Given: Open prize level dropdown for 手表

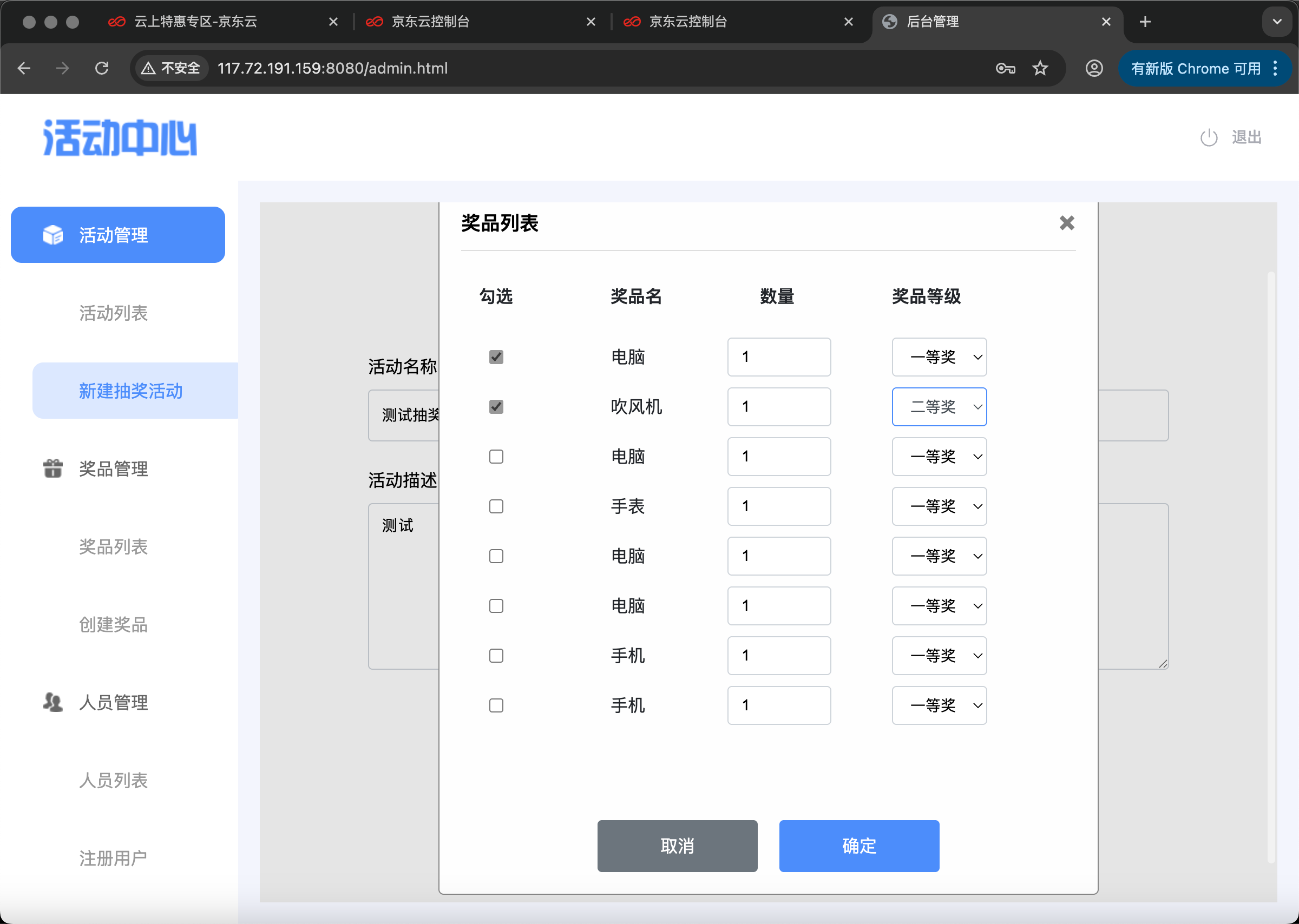Looking at the screenshot, I should pos(939,506).
